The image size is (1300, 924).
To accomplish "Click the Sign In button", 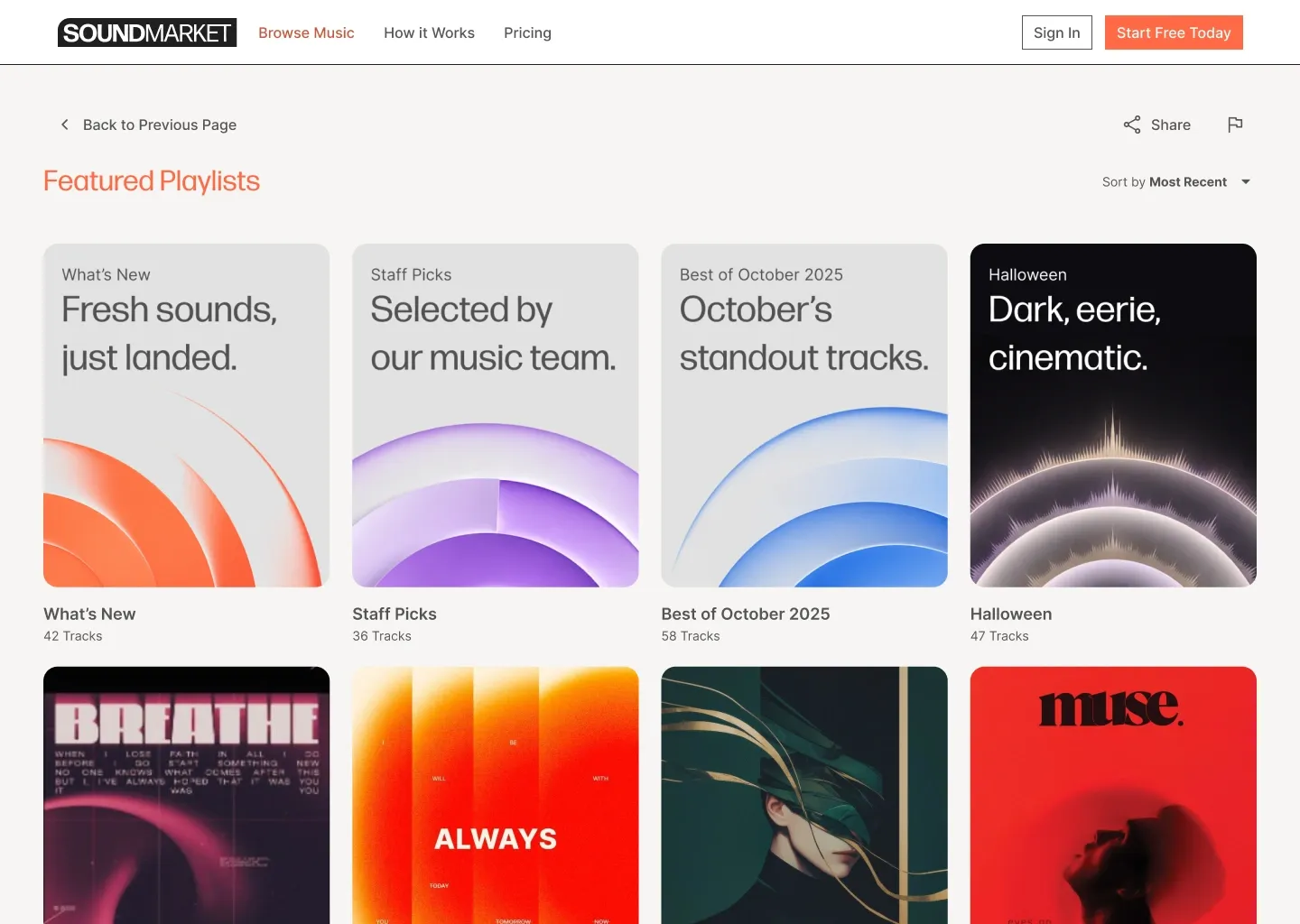I will (x=1056, y=32).
